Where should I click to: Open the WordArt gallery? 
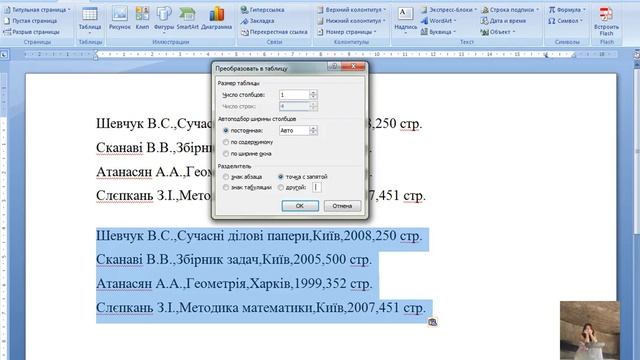point(438,20)
